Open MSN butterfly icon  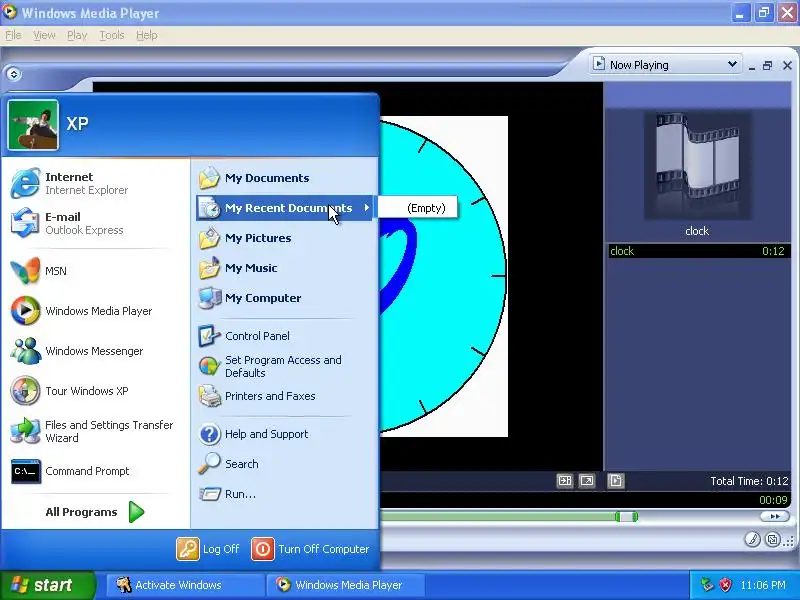[x=25, y=271]
